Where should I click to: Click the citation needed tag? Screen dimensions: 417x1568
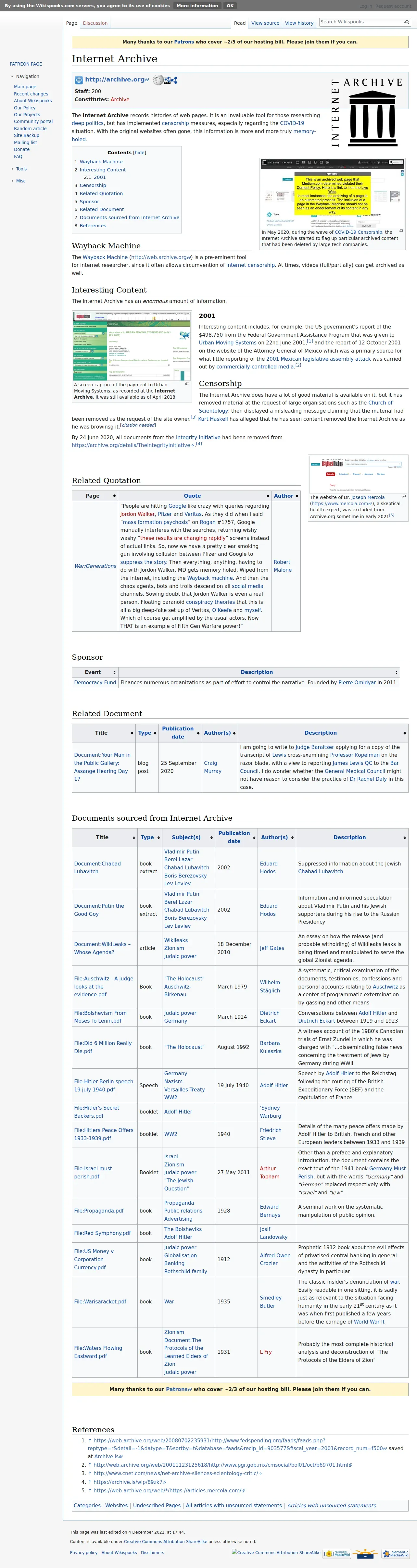(138, 426)
